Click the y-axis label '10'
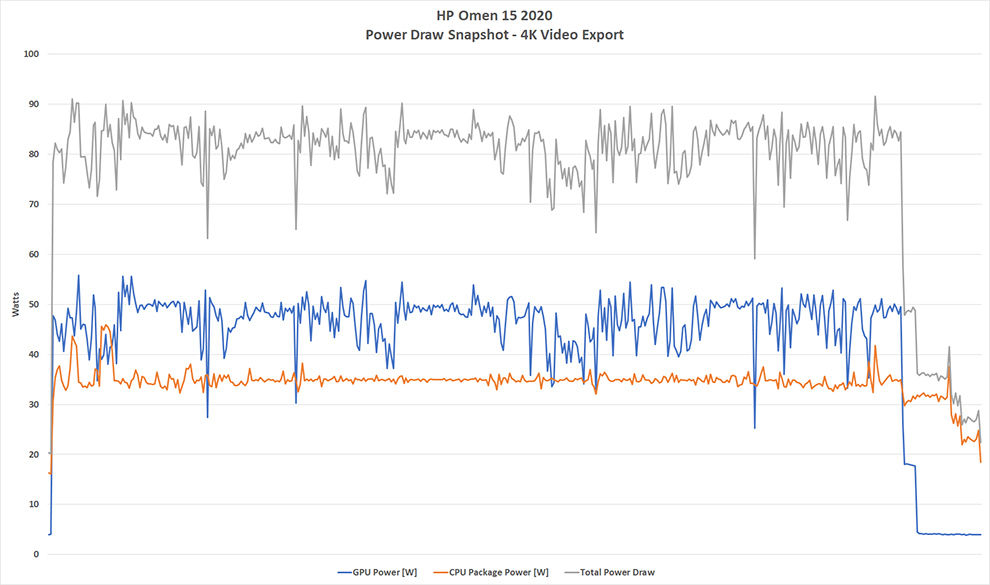 [x=33, y=504]
